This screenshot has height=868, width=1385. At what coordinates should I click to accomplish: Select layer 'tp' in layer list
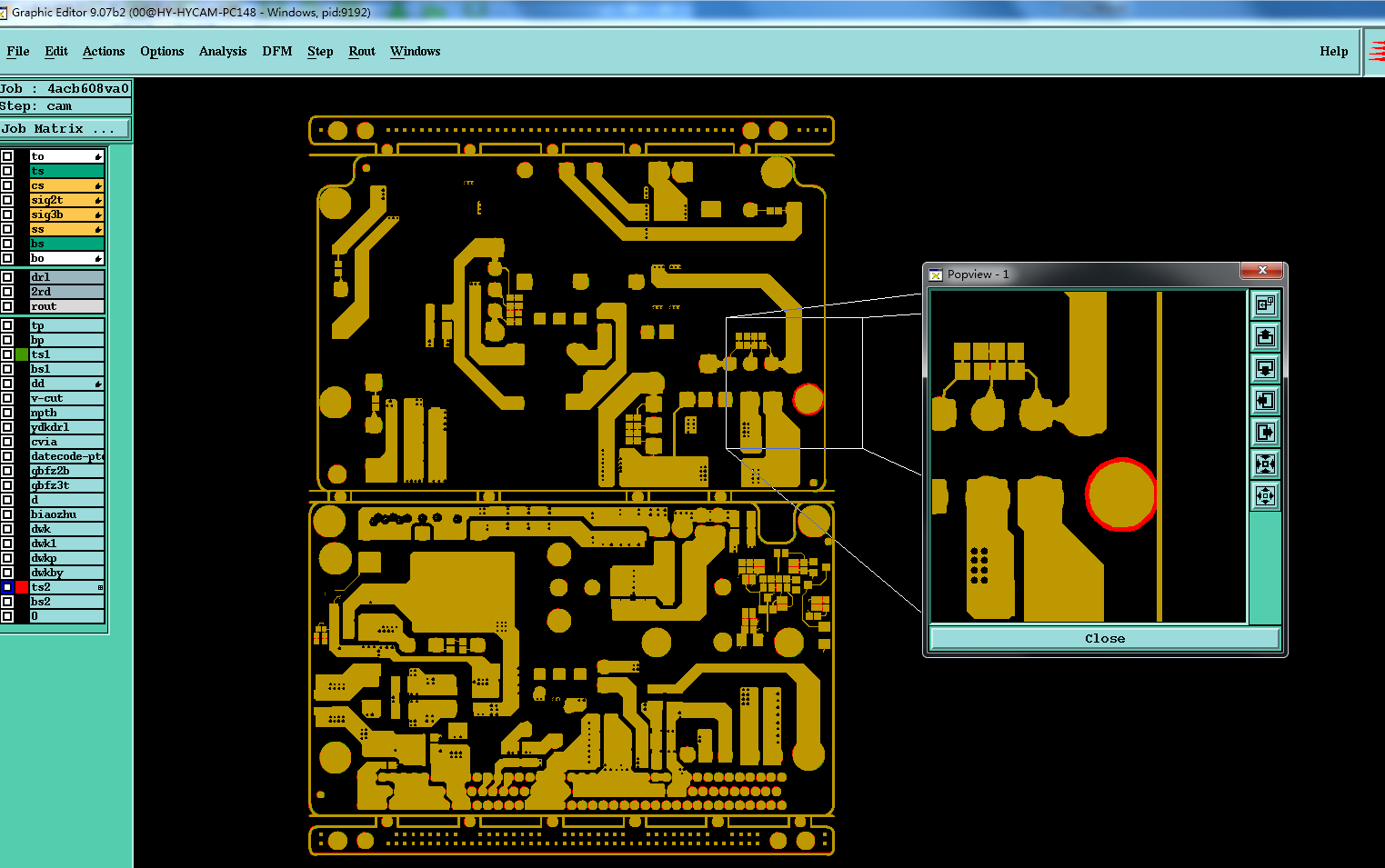pos(67,326)
